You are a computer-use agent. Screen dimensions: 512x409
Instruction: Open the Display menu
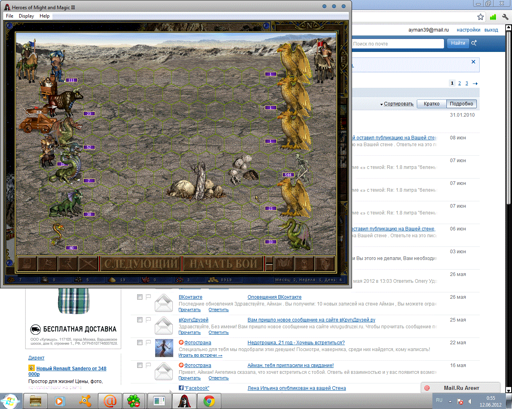click(x=26, y=16)
